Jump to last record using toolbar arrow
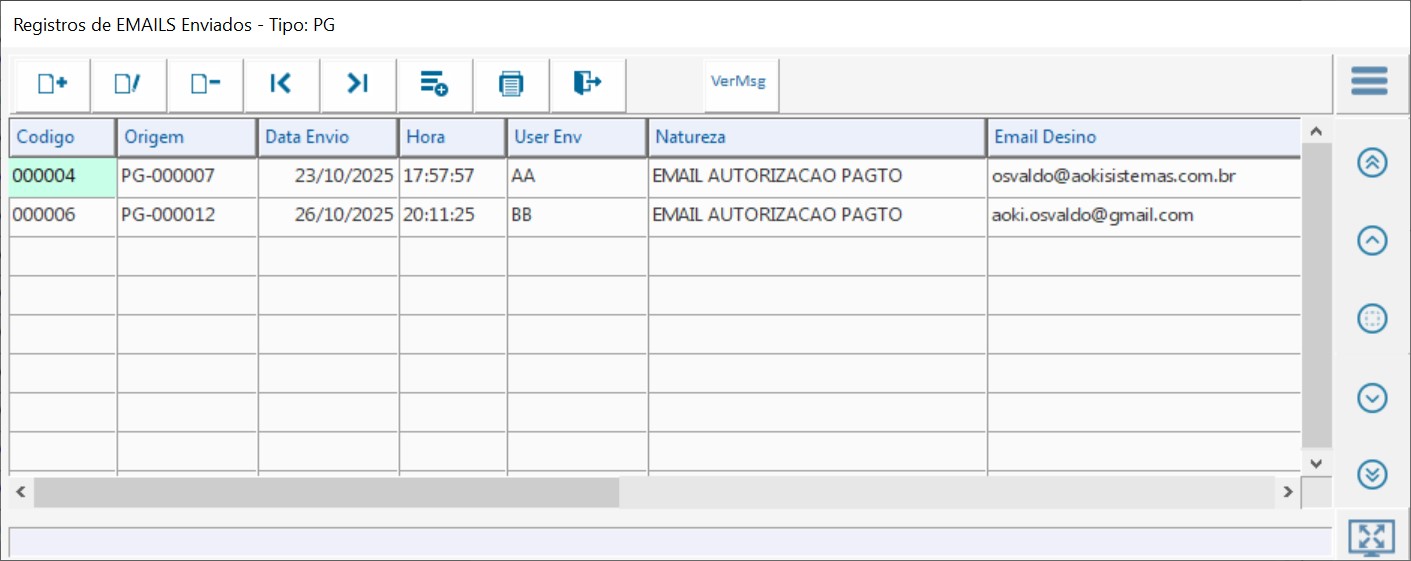The image size is (1411, 561). pyautogui.click(x=358, y=85)
